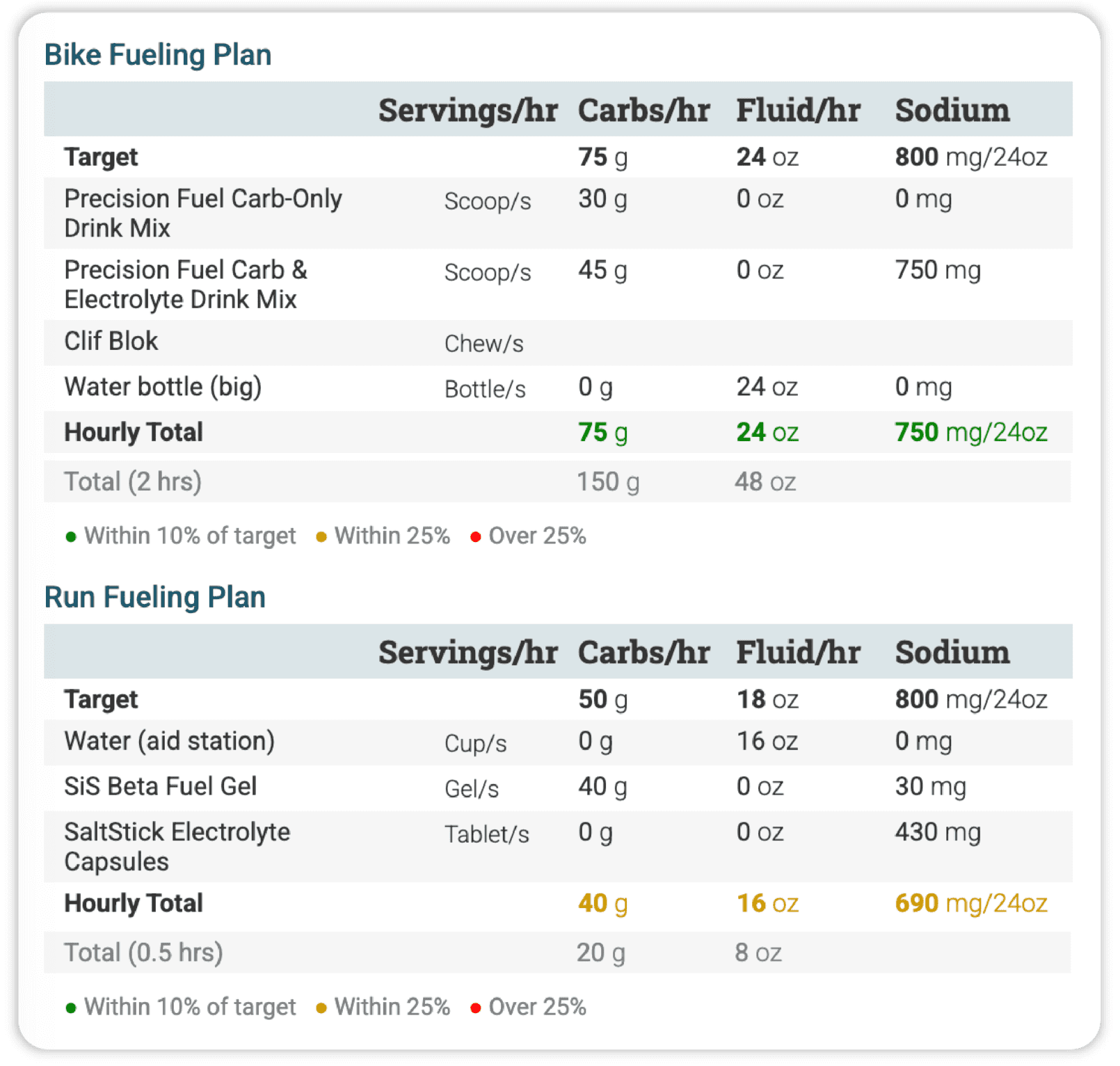
Task: Click the red dot in the Run plan legend
Action: coord(476,1008)
